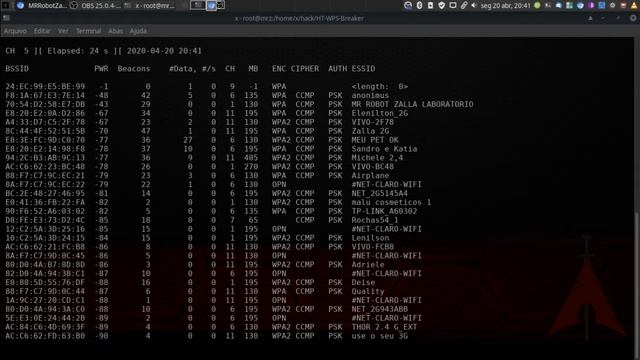Click ESSID malu cosmeticos 1
Screen dimensions: 640x360
391,202
